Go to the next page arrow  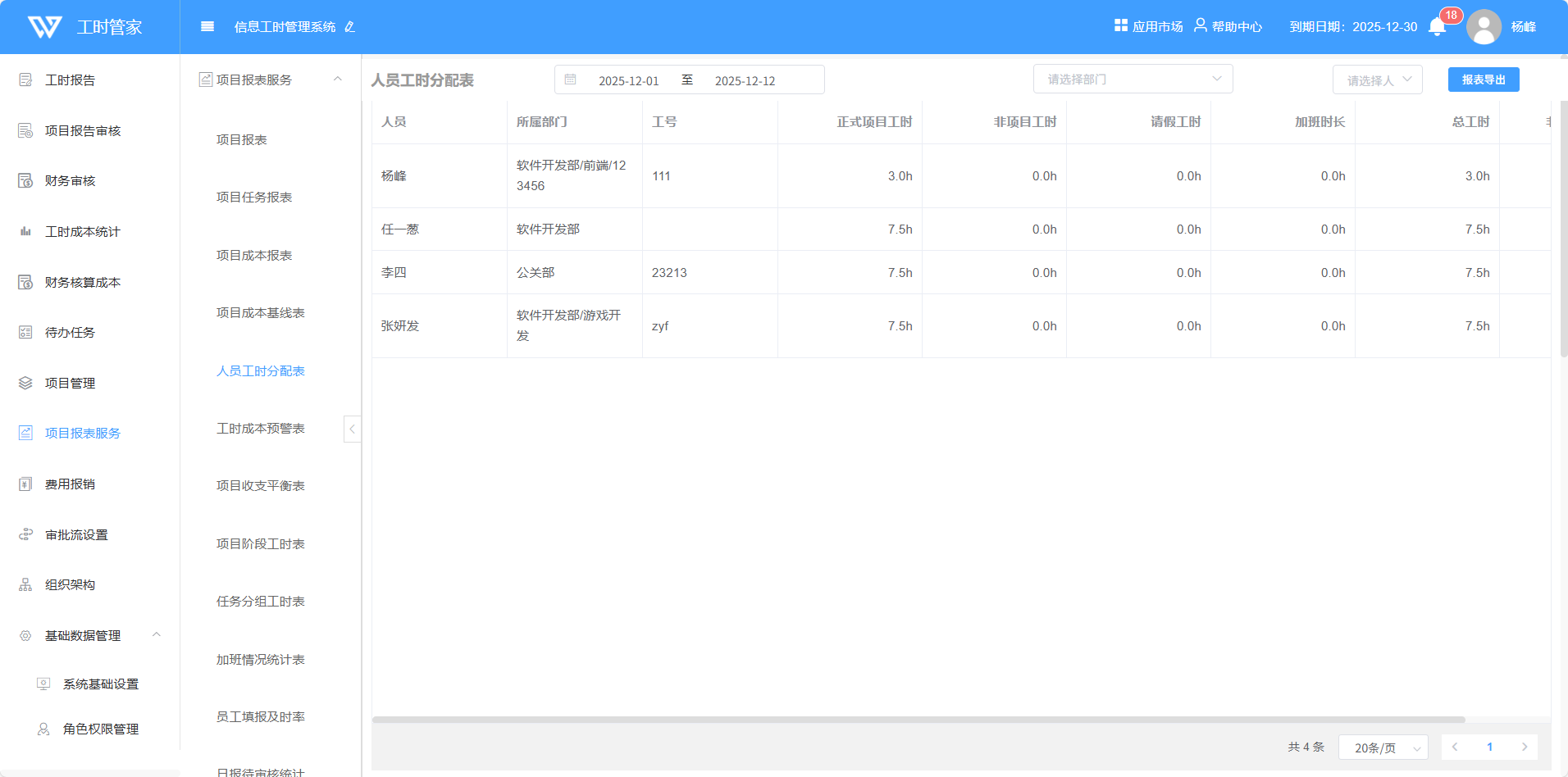(x=1525, y=747)
